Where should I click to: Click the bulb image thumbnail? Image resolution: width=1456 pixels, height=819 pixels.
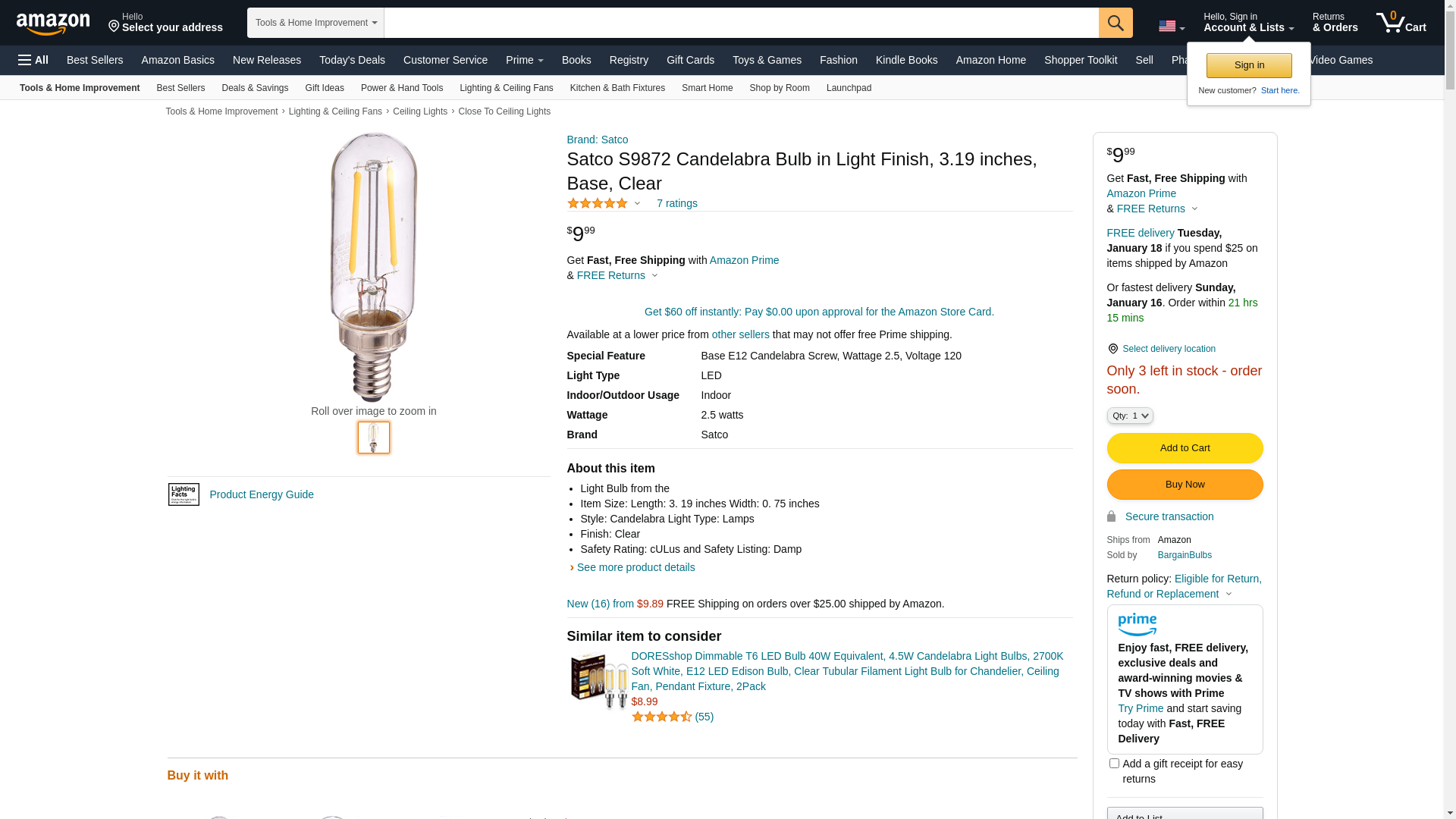pos(374,438)
